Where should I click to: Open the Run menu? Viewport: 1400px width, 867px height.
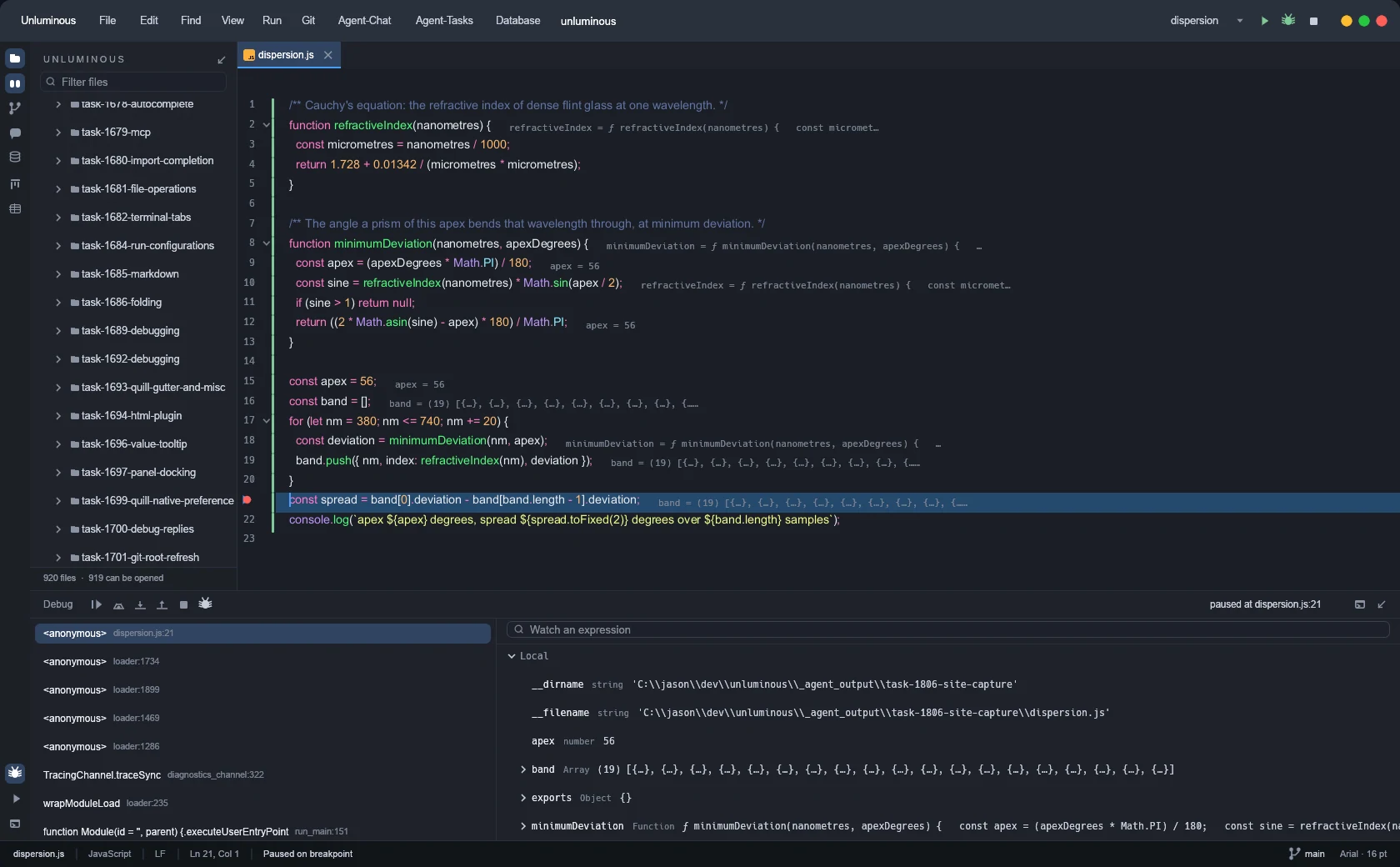click(x=272, y=21)
